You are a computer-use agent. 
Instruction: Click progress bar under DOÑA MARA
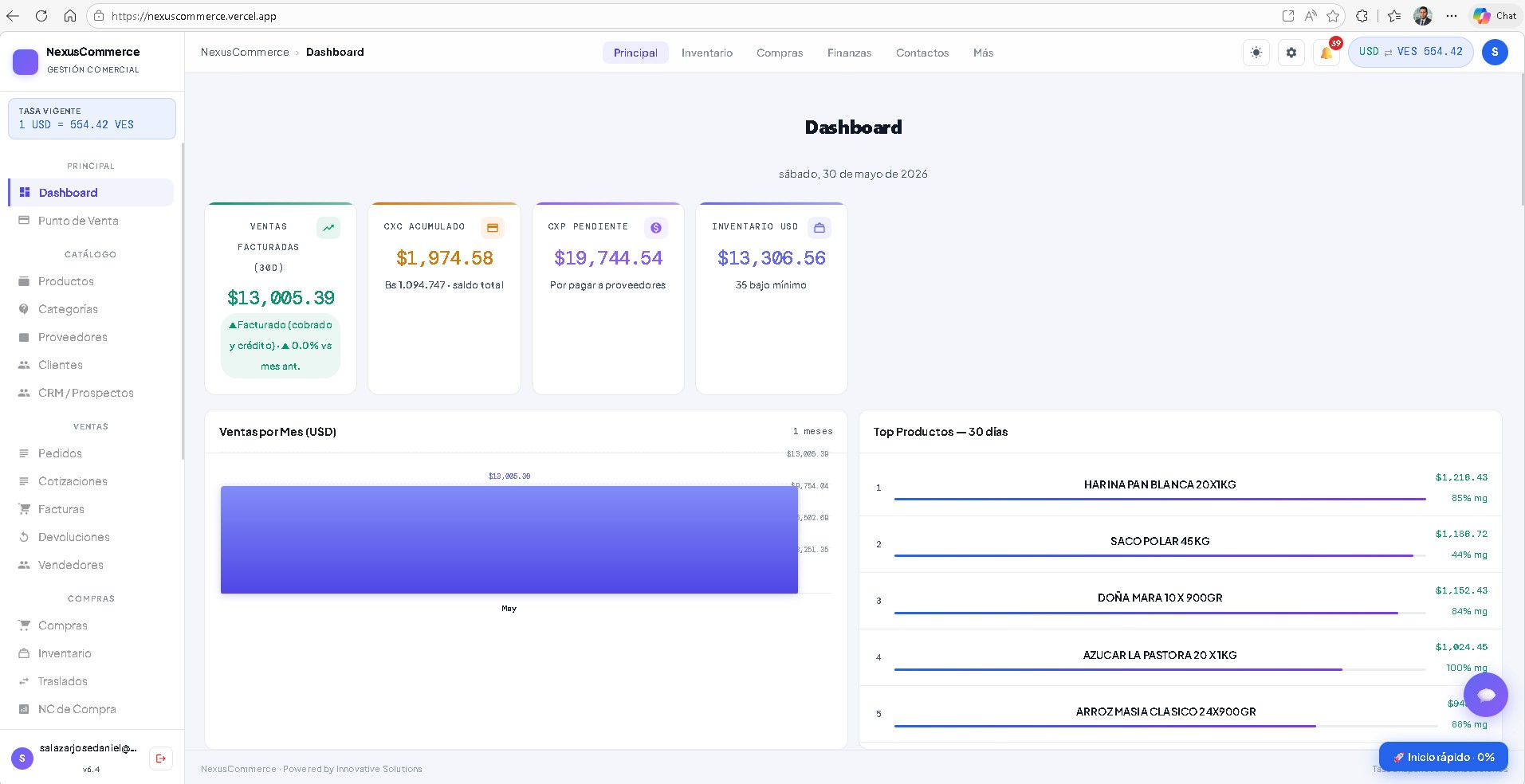tap(1160, 613)
